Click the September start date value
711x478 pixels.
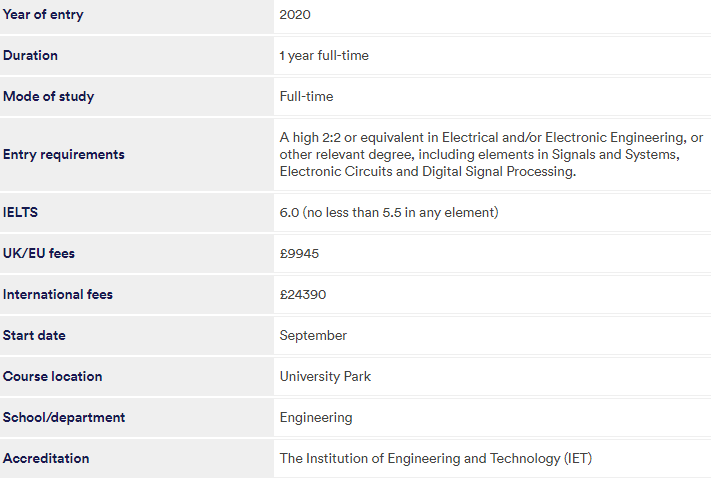point(313,336)
